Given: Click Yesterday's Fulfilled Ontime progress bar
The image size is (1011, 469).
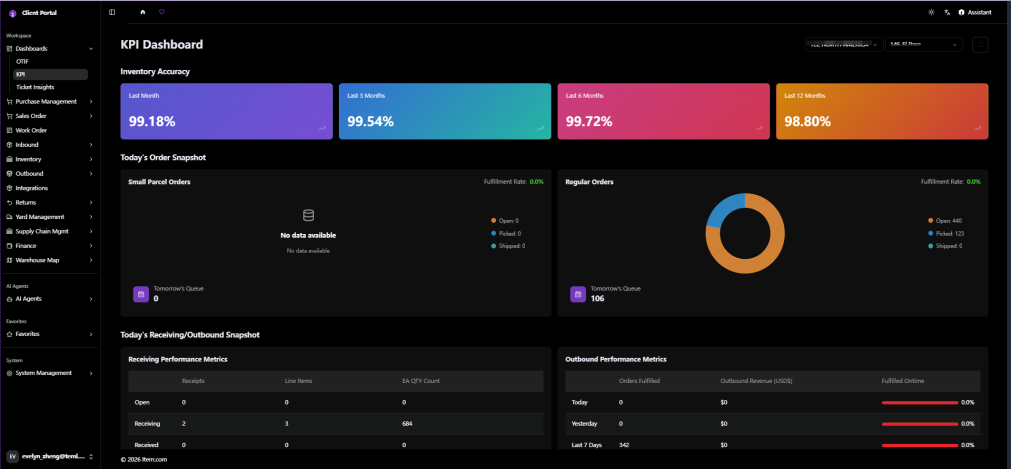Looking at the screenshot, I should tap(920, 424).
